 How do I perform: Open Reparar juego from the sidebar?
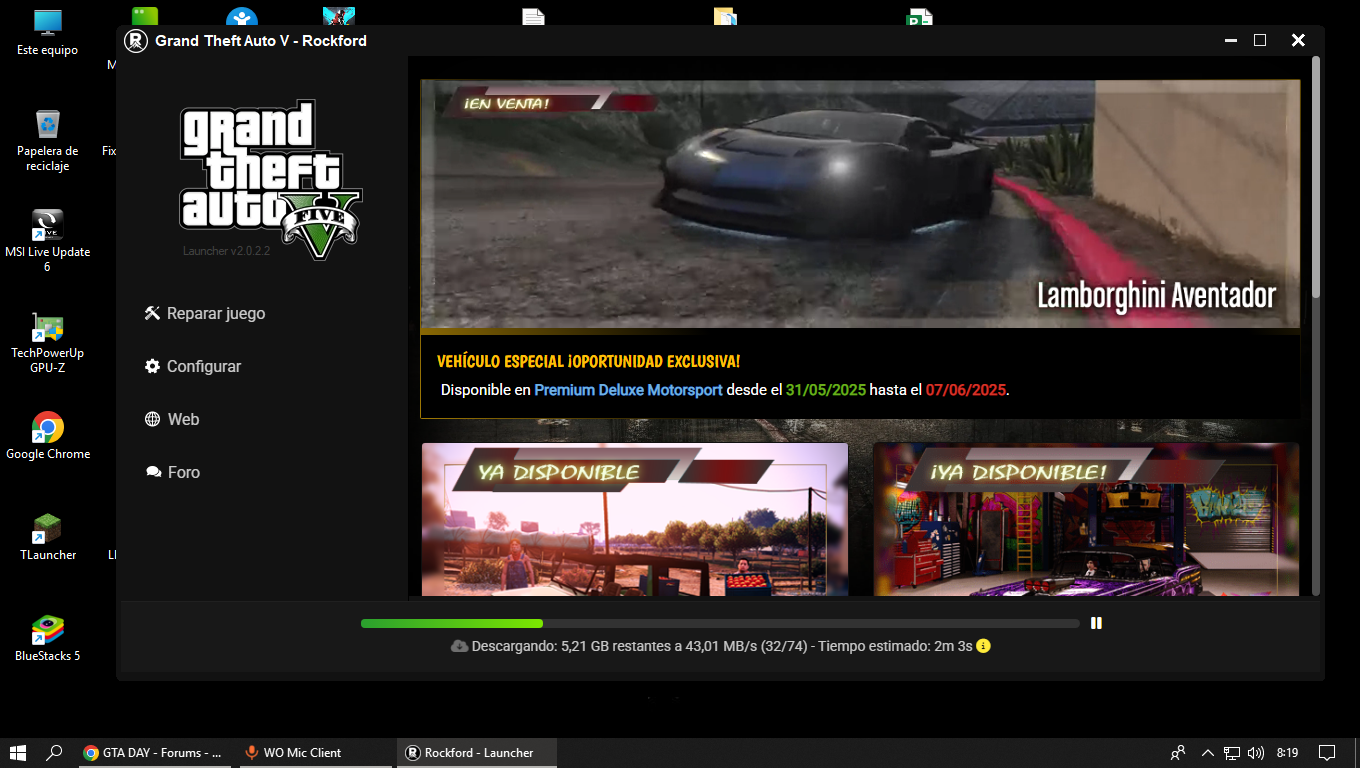point(205,313)
